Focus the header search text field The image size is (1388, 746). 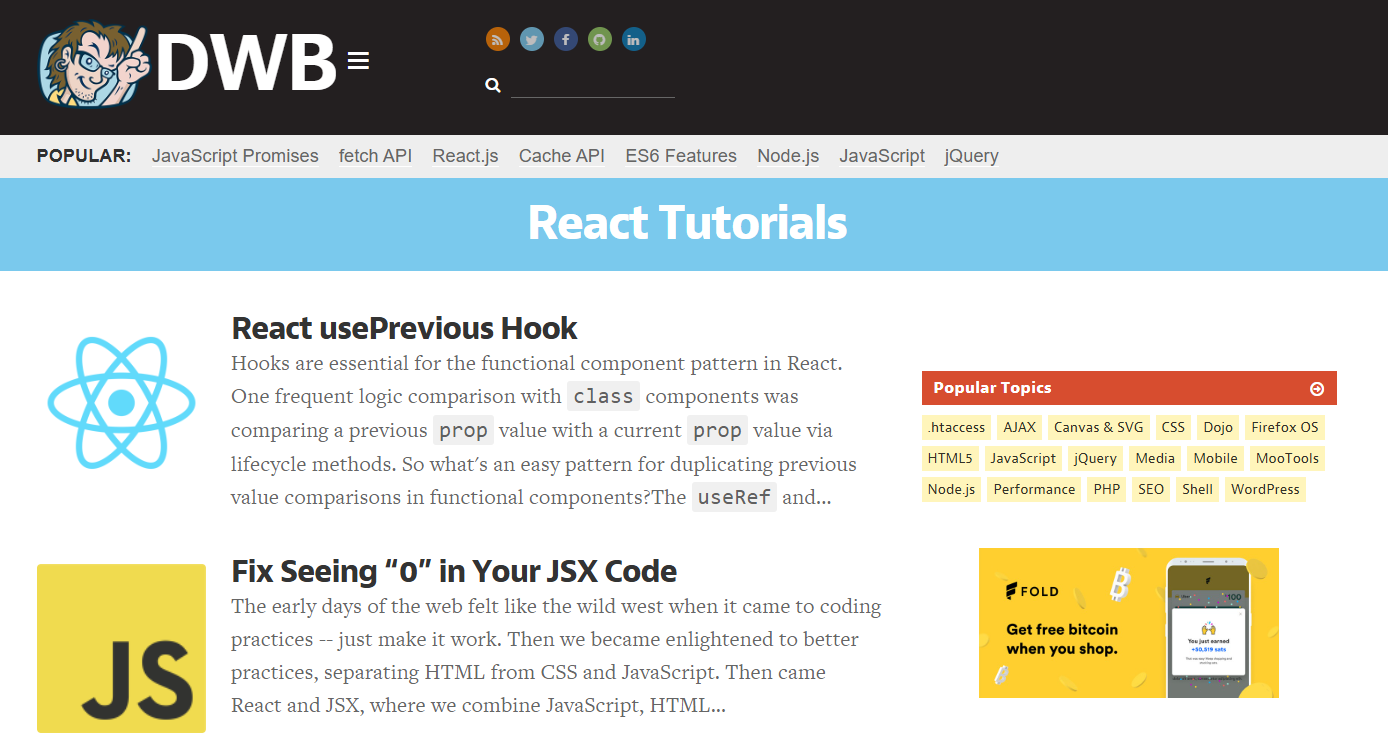point(593,85)
